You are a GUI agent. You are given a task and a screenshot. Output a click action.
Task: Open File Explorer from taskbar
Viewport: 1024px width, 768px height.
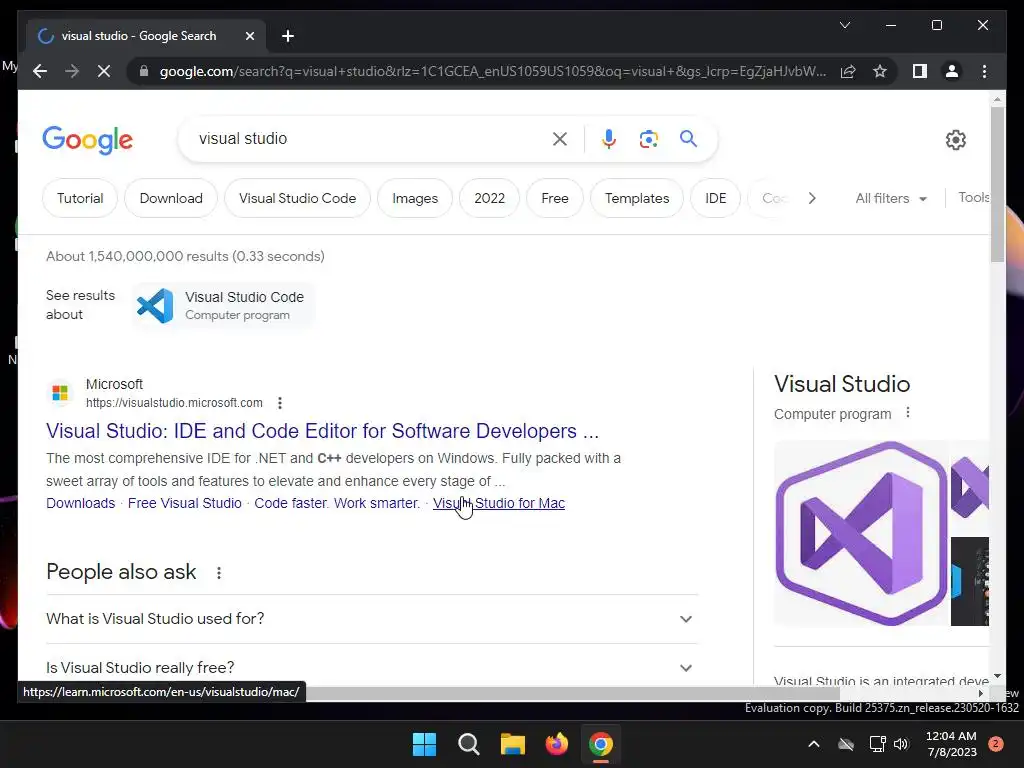coord(513,744)
